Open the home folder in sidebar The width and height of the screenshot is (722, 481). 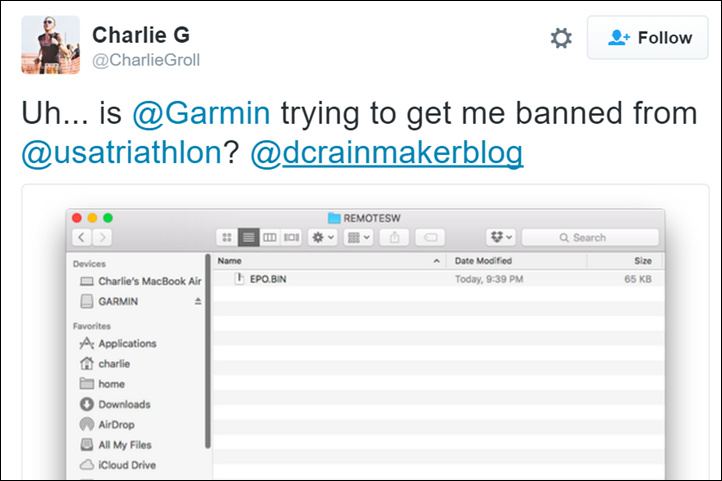pyautogui.click(x=102, y=384)
